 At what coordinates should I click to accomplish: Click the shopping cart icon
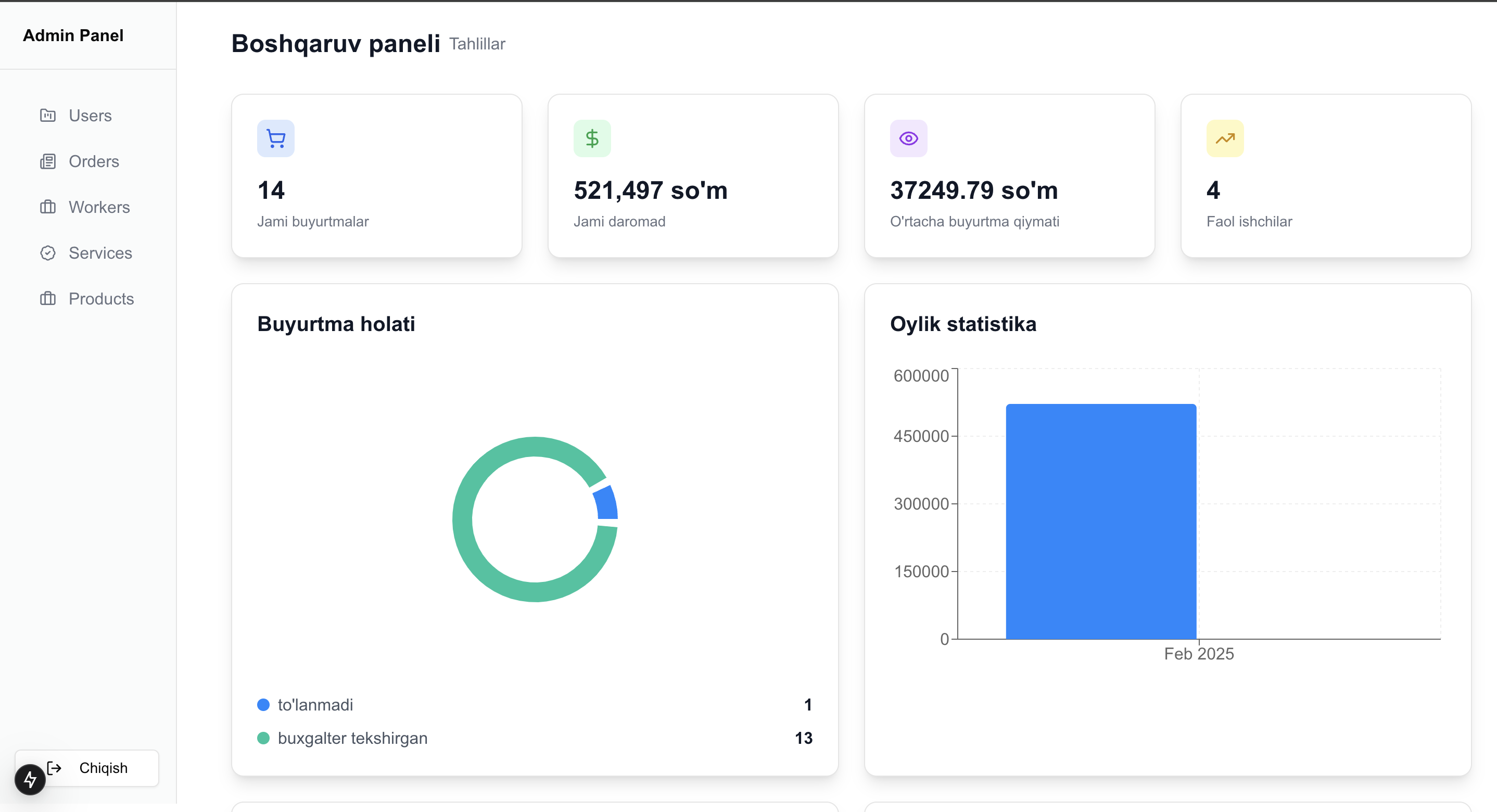tap(275, 138)
